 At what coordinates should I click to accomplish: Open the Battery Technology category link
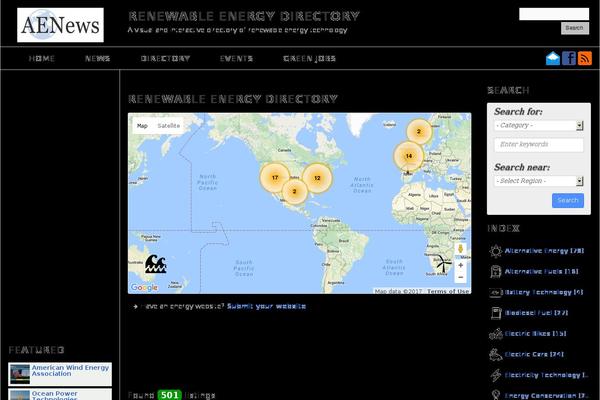point(544,292)
